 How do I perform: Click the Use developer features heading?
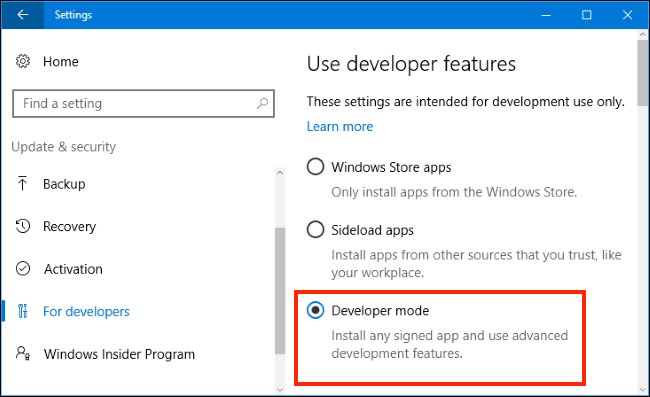[411, 64]
